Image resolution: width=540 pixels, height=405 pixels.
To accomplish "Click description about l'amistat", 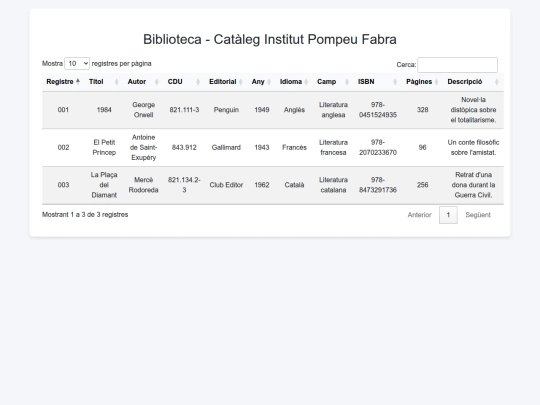I will 473,147.
